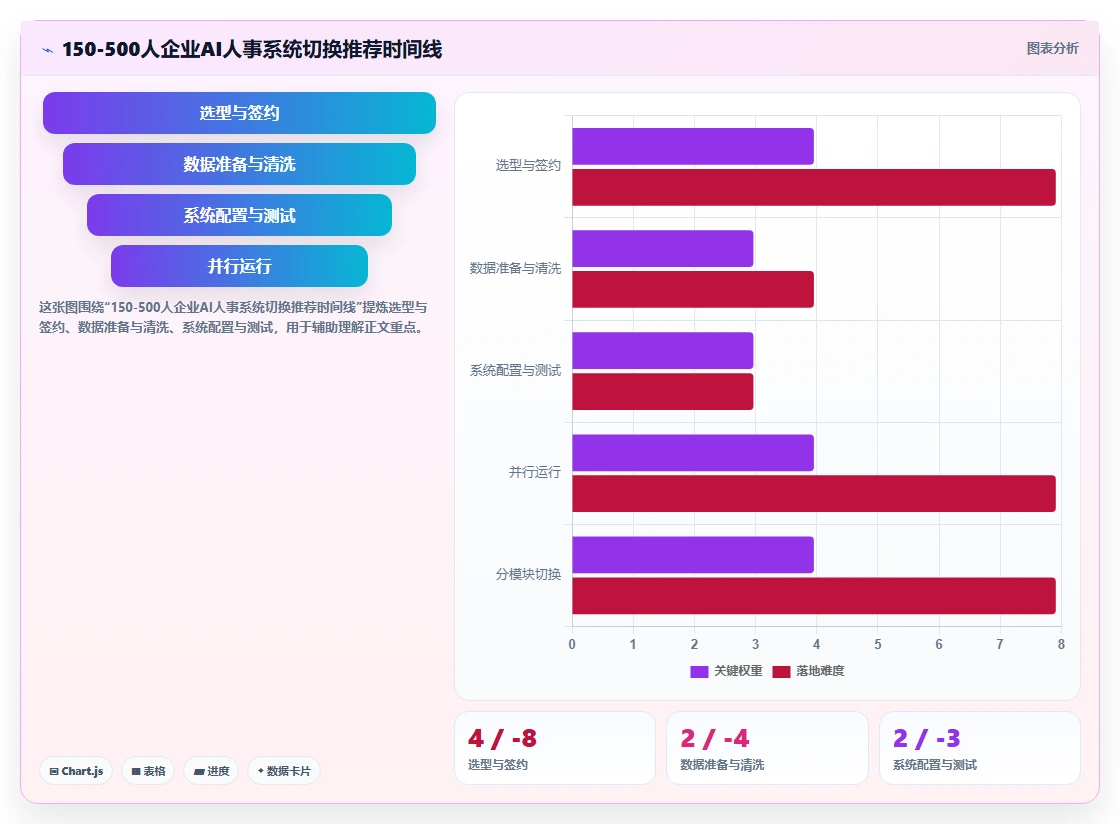Toggle the 落地难度 legend item

point(809,671)
